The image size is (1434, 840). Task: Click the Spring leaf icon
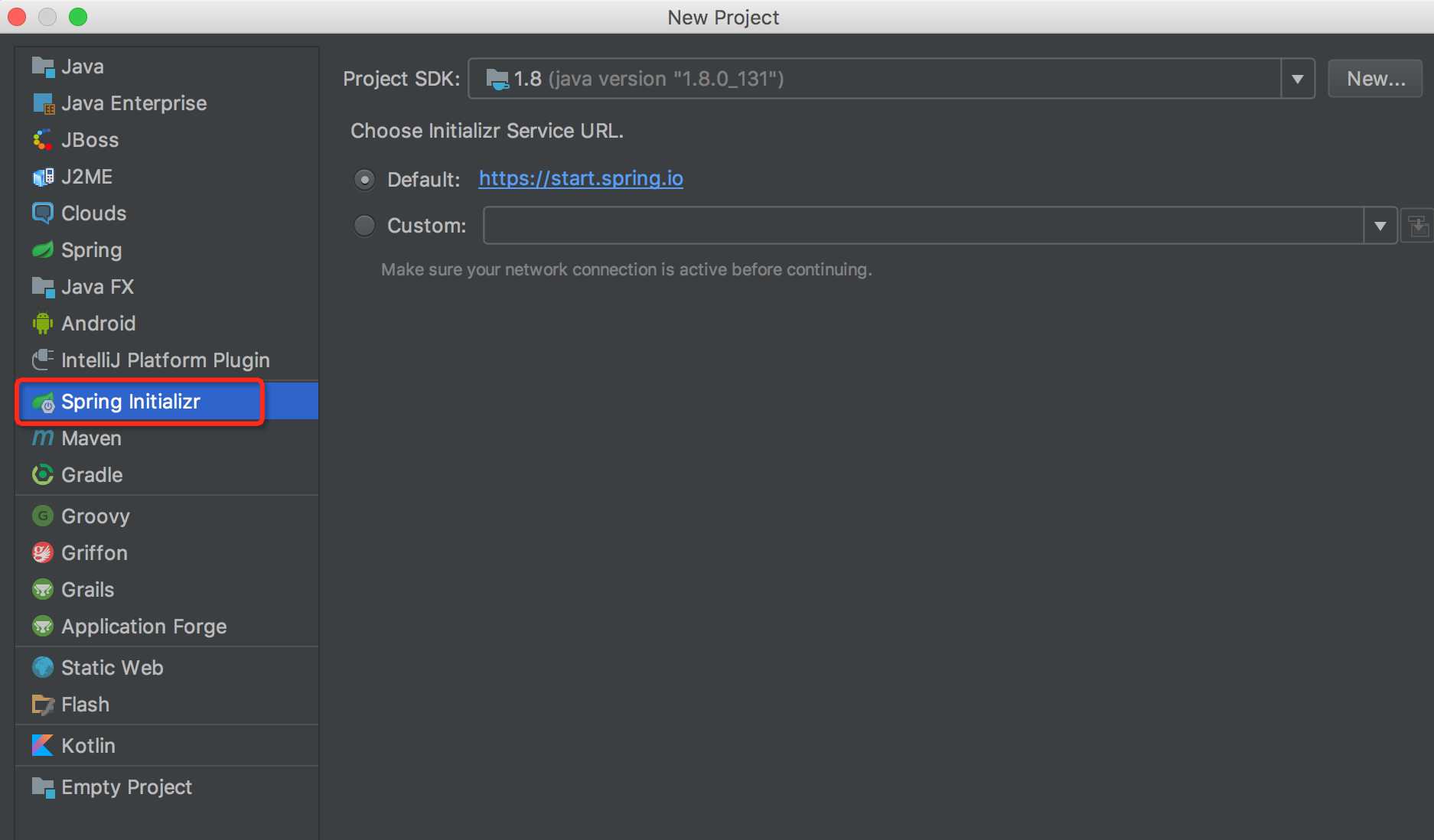(x=43, y=250)
